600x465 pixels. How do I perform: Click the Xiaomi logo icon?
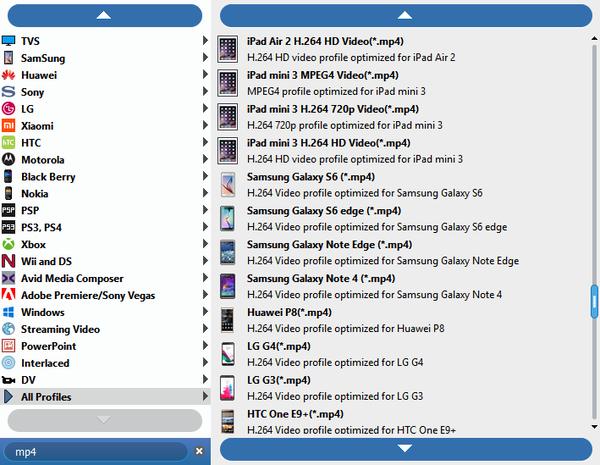(x=8, y=126)
